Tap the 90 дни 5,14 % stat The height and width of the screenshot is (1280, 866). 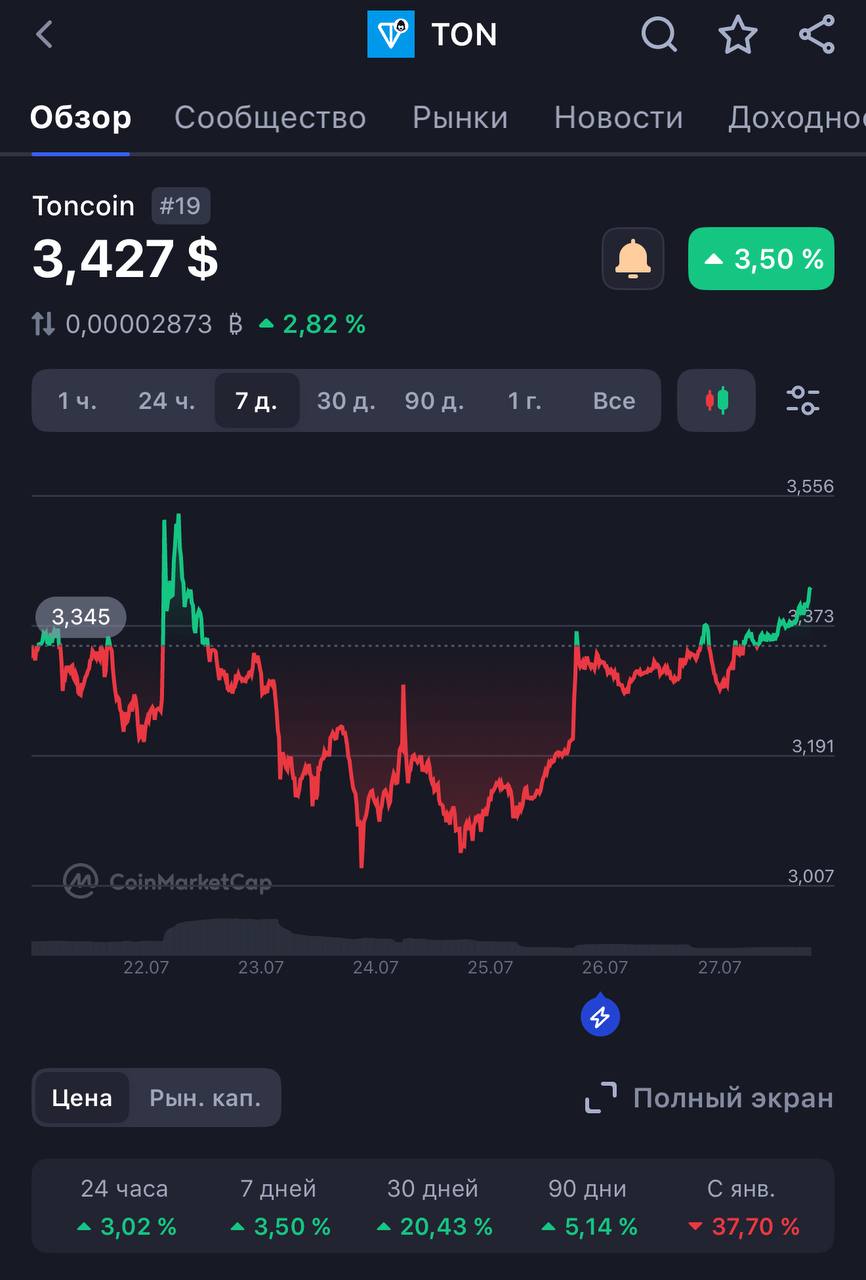[x=588, y=1208]
